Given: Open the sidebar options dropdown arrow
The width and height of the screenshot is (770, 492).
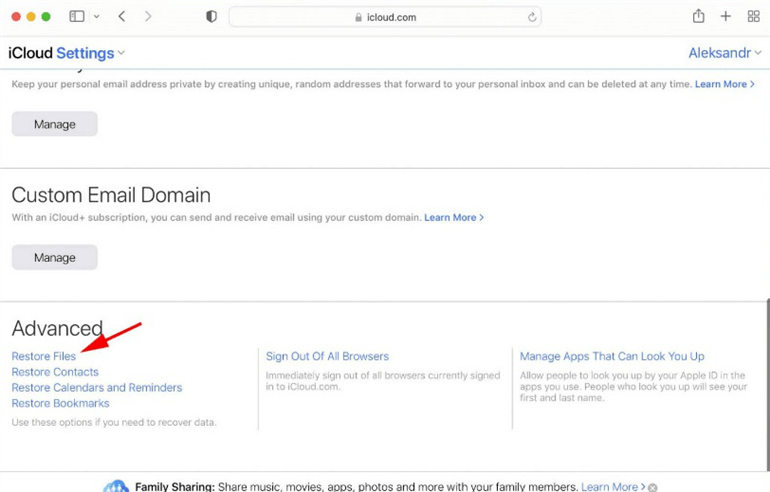Looking at the screenshot, I should (x=96, y=17).
